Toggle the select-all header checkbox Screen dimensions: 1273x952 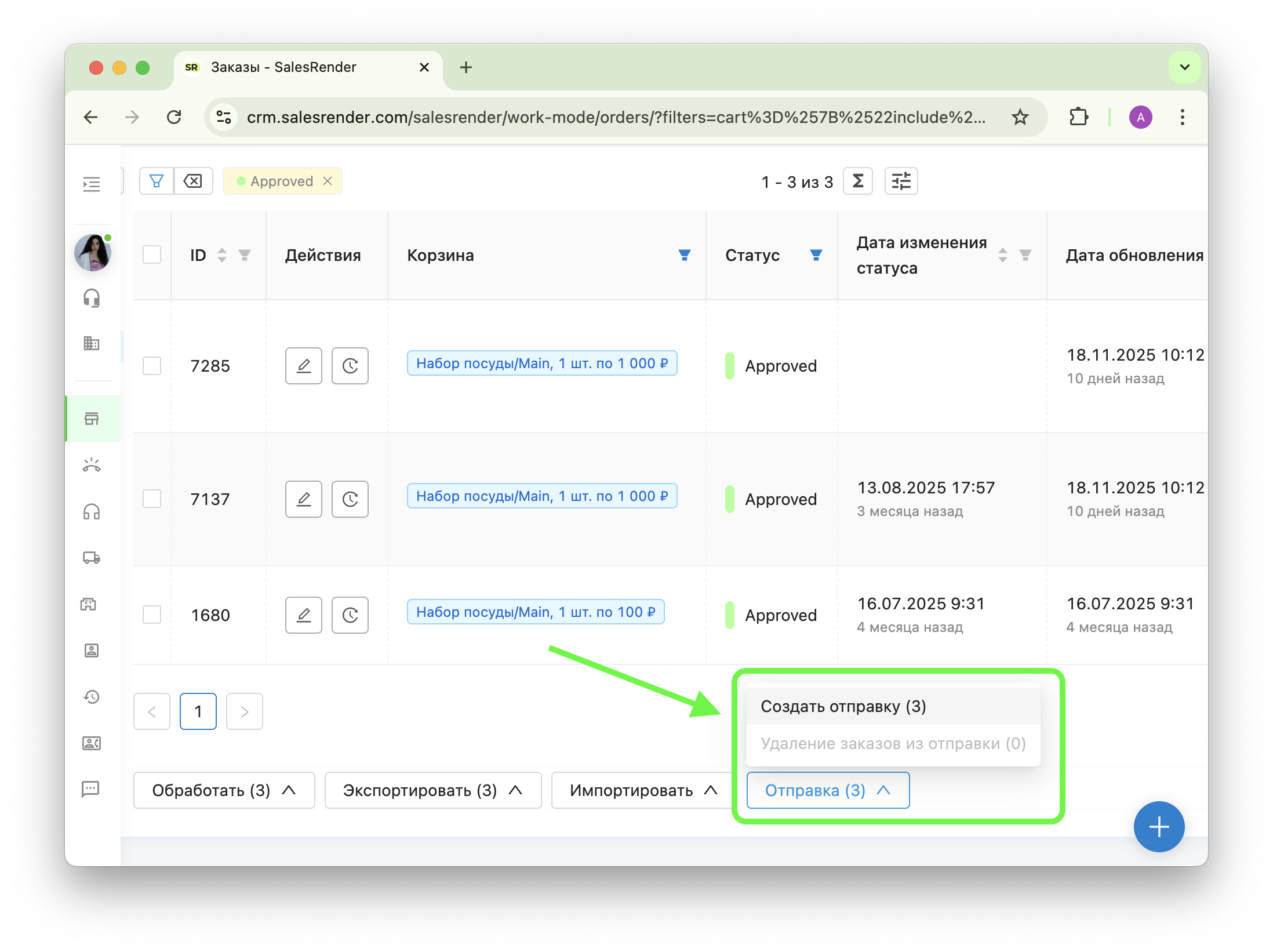point(152,255)
